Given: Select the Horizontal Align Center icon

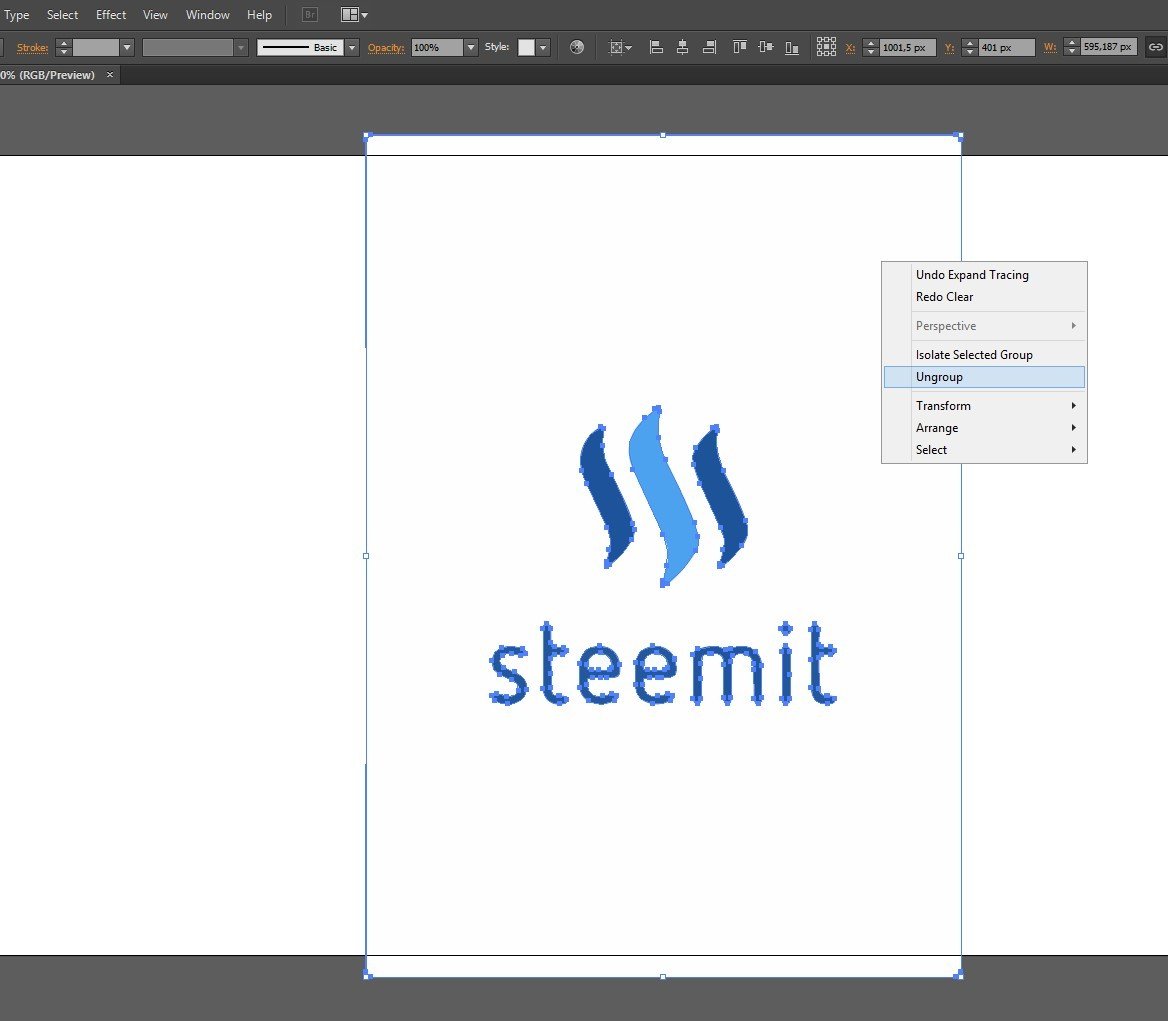Looking at the screenshot, I should [683, 47].
